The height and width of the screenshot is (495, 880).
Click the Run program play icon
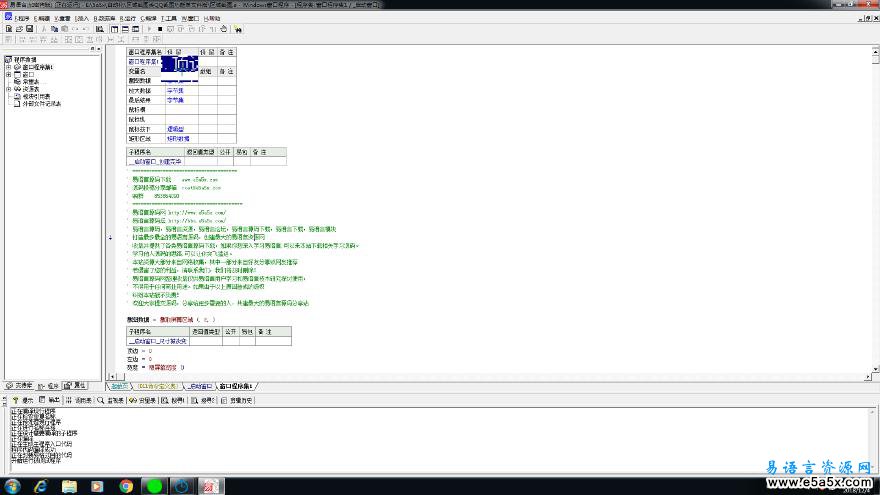(x=148, y=29)
